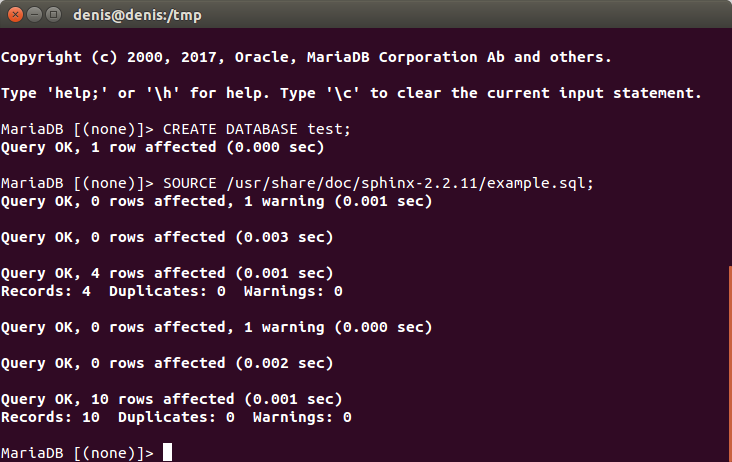732x462 pixels.
Task: Click the '0.003 sec' query result line
Action: 167,238
